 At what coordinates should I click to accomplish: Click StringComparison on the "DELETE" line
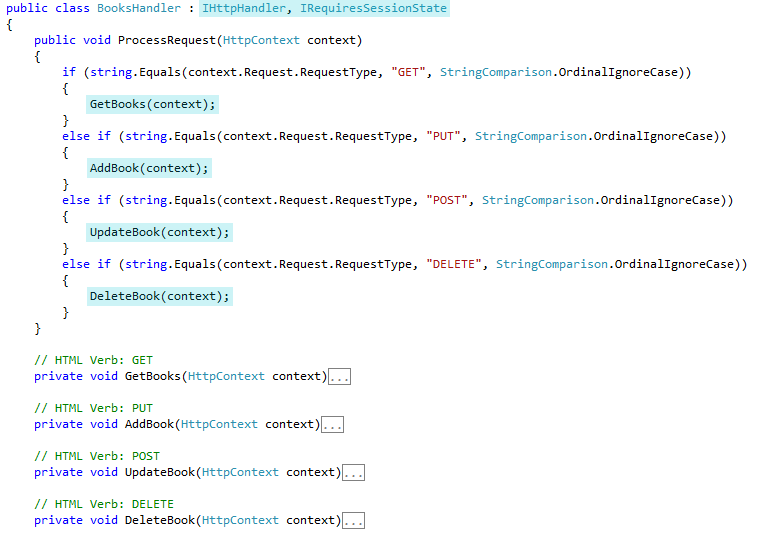click(551, 265)
